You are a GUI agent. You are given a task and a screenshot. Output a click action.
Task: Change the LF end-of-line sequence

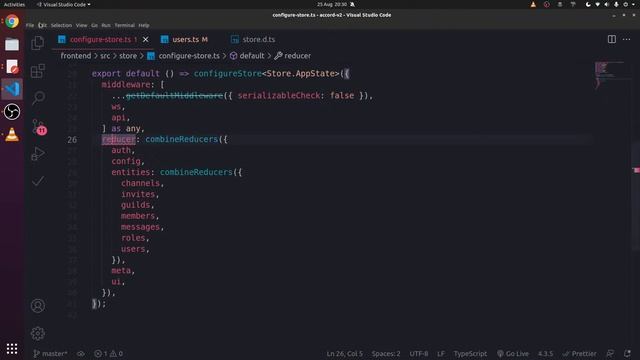441,354
